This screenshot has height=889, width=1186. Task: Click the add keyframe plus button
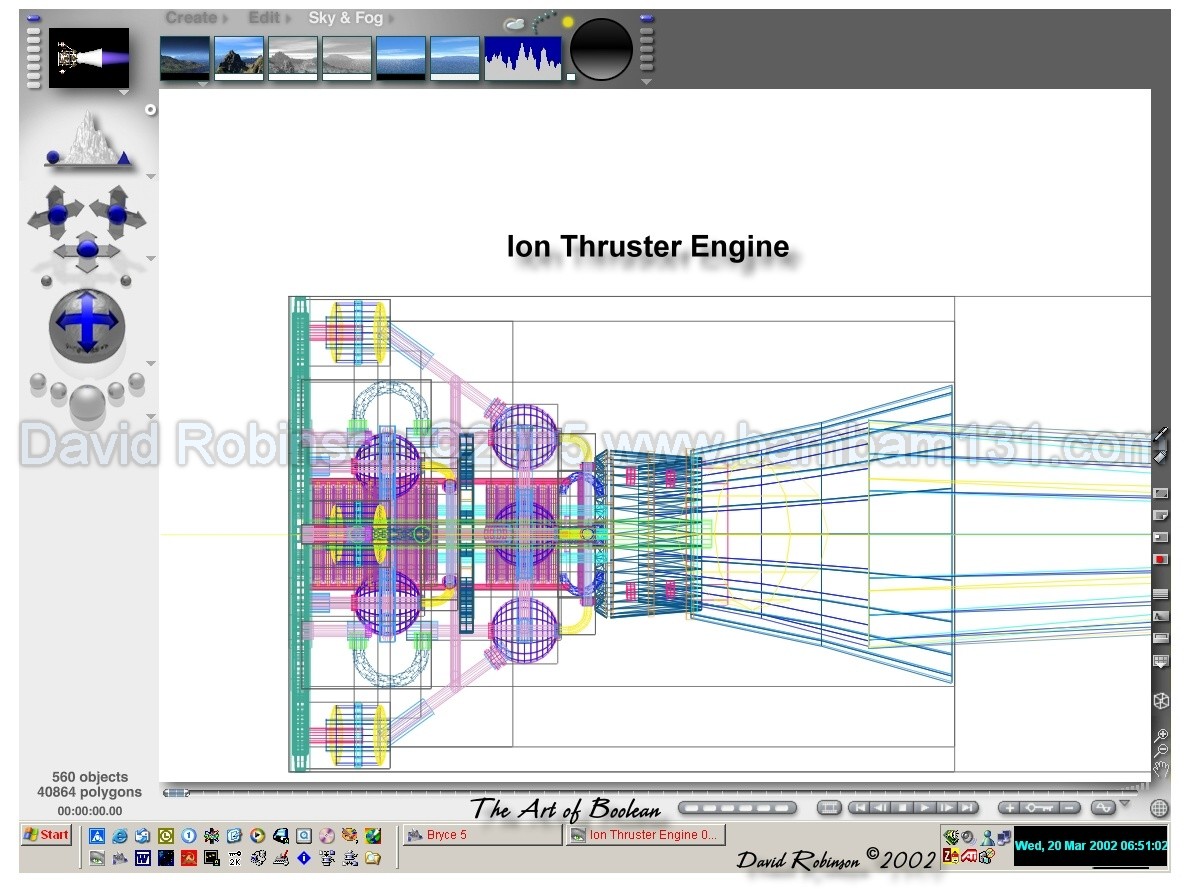(x=1009, y=808)
